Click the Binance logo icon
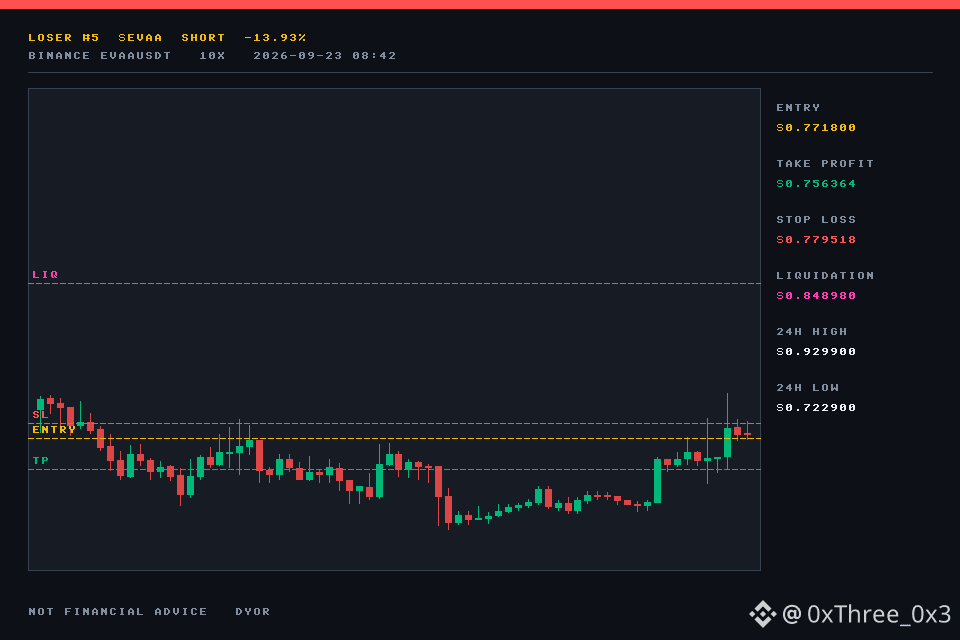 [763, 614]
